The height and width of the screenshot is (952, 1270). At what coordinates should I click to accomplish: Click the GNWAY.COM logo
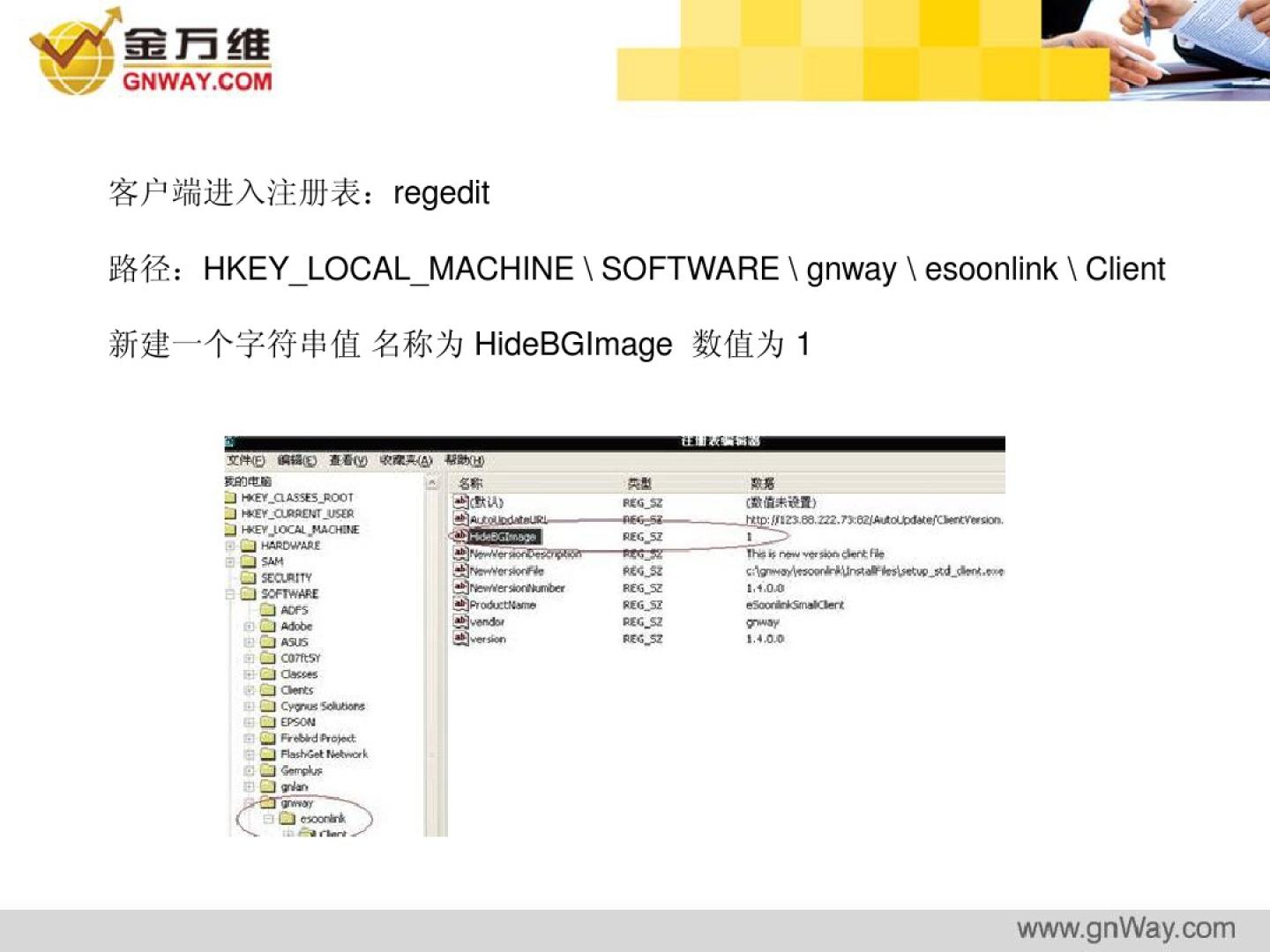pos(151,51)
